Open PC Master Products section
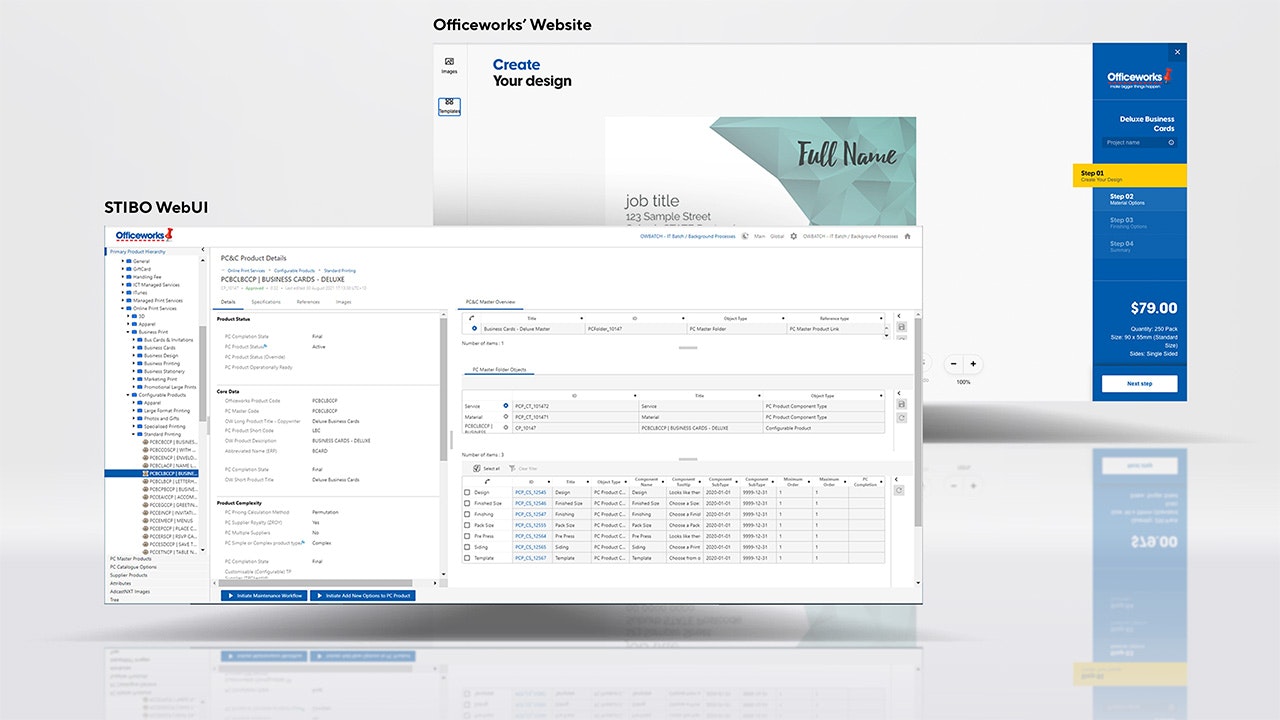This screenshot has width=1280, height=720. tap(131, 559)
